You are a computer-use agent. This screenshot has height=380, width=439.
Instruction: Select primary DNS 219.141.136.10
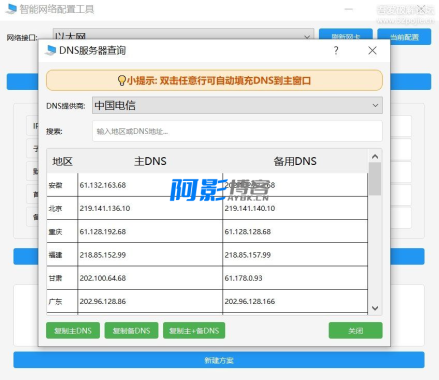[150, 208]
